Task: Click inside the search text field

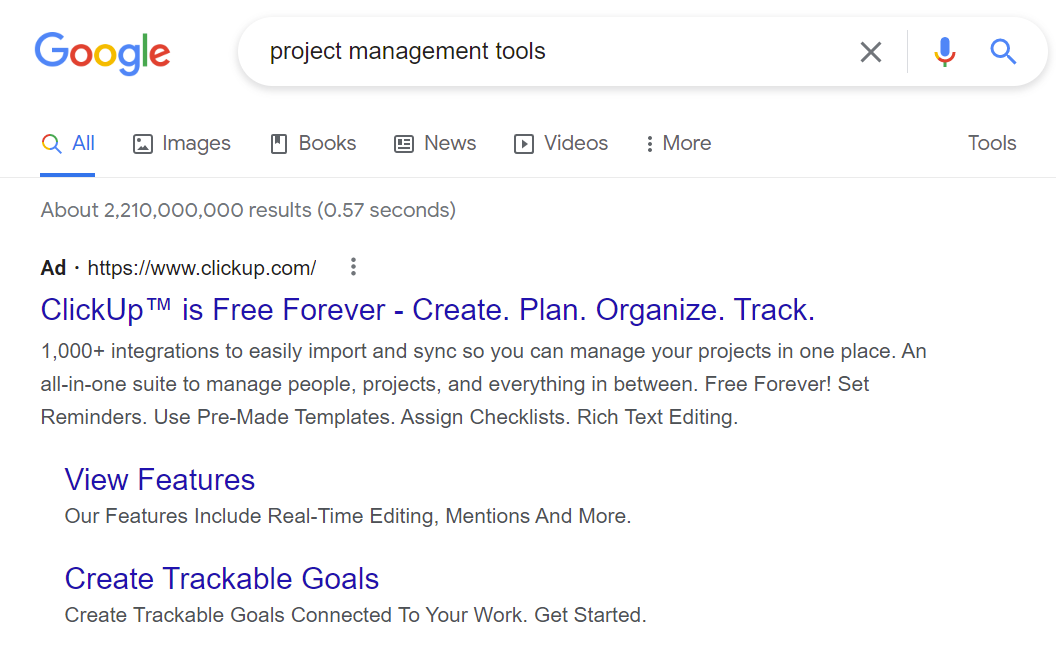Action: click(x=550, y=52)
